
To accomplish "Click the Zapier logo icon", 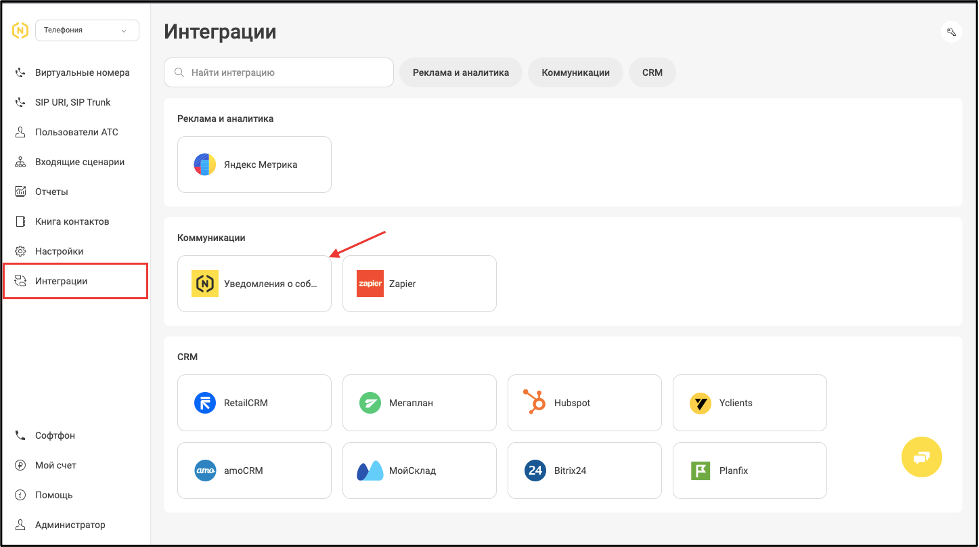I will coord(370,283).
